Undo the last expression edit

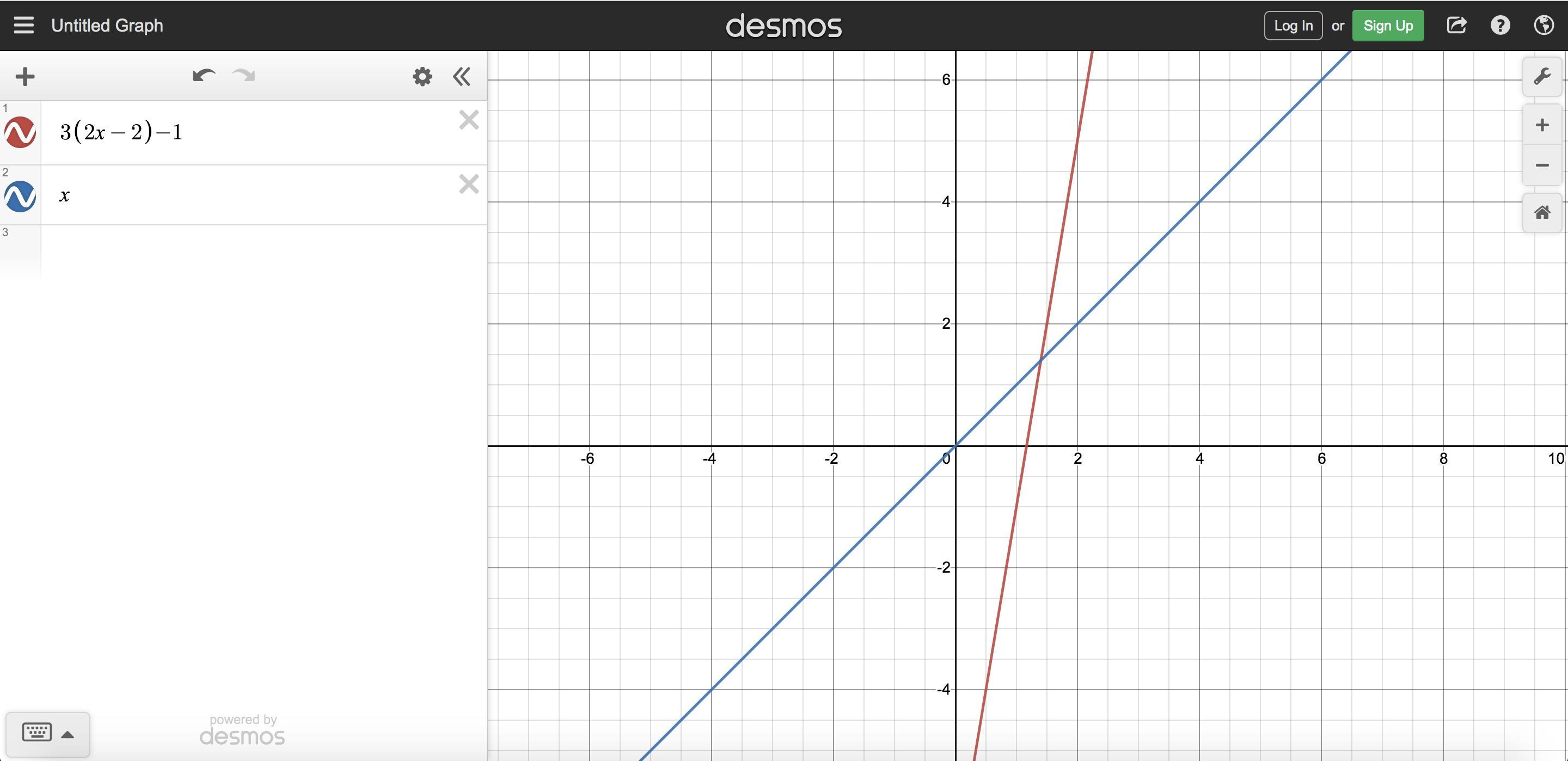(x=203, y=76)
